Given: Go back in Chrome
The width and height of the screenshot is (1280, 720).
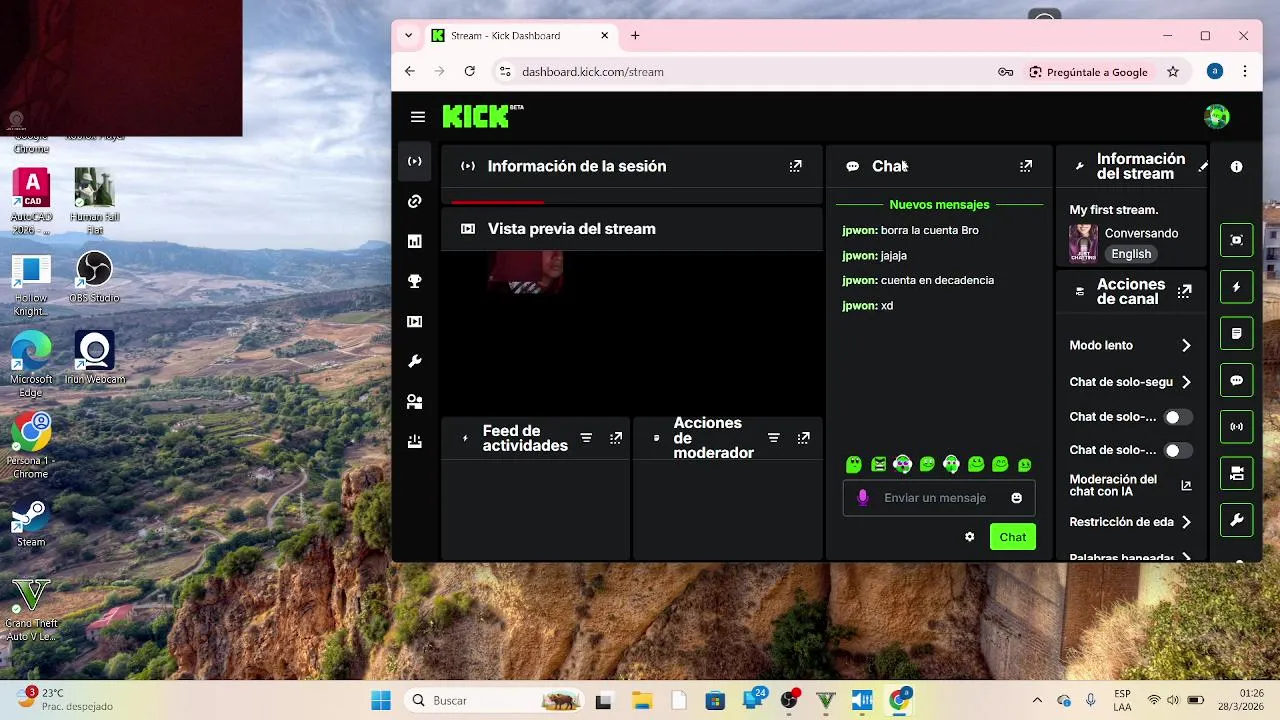Looking at the screenshot, I should click(410, 72).
